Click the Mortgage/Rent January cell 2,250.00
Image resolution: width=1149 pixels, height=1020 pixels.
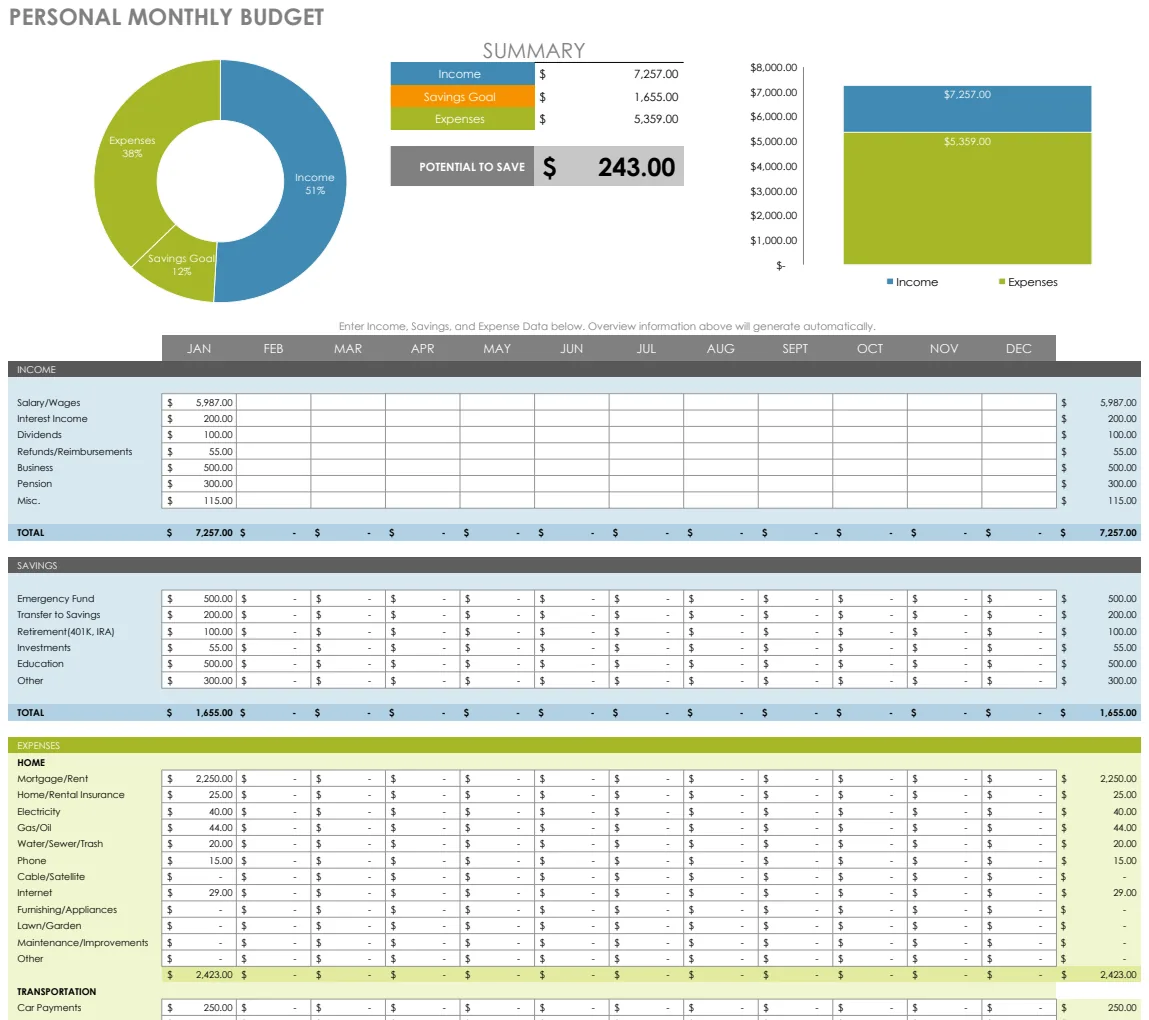click(x=199, y=779)
